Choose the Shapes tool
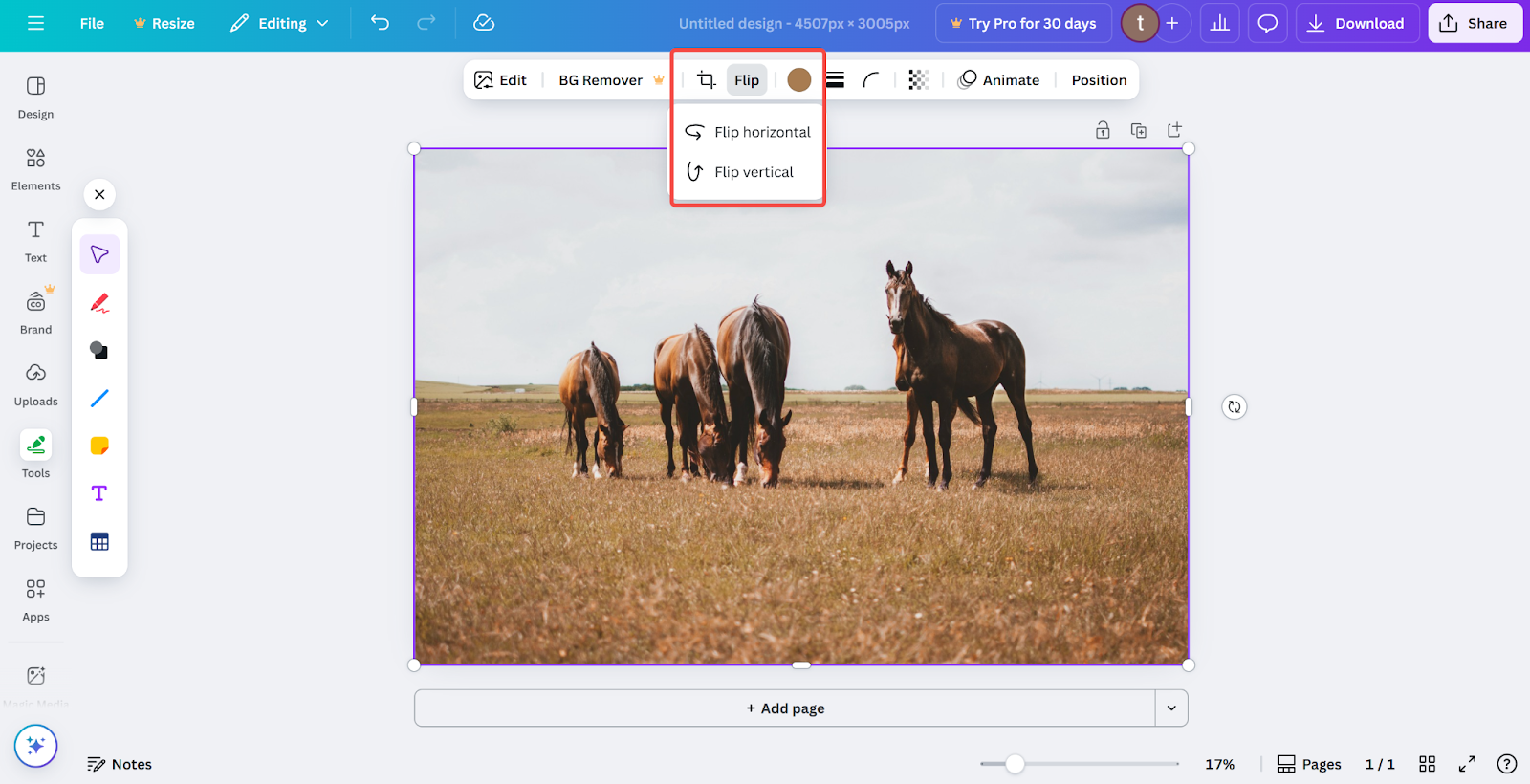Screen dimensions: 1530x784 [99, 350]
